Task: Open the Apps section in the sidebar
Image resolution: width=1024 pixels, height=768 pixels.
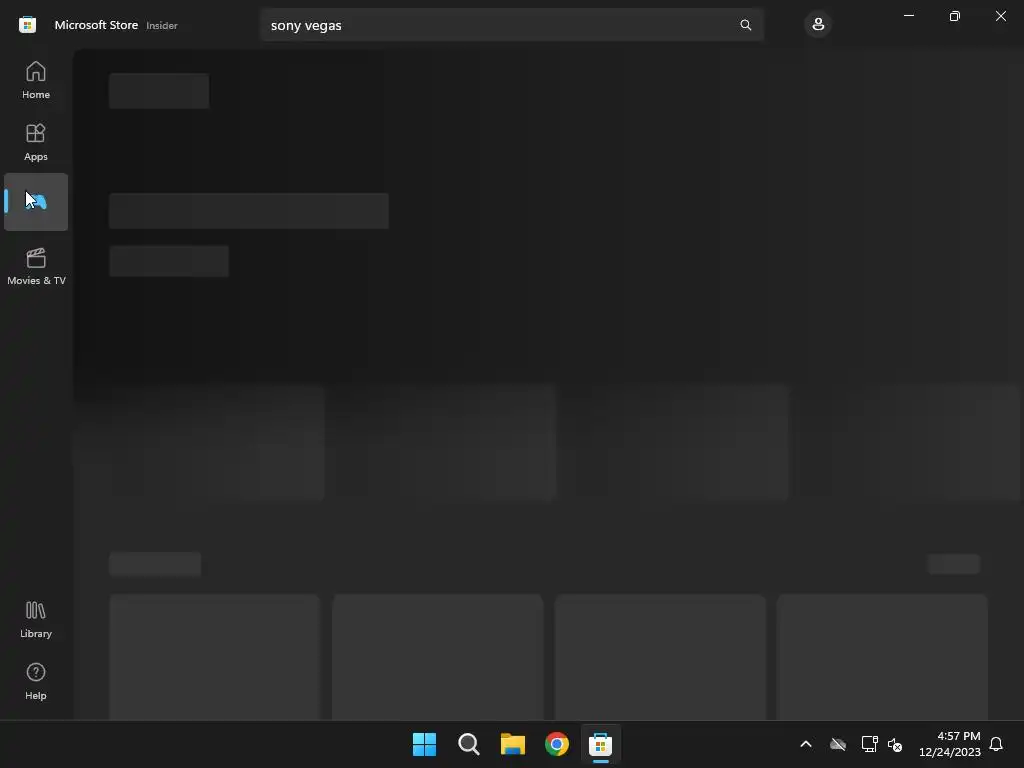Action: (x=36, y=142)
